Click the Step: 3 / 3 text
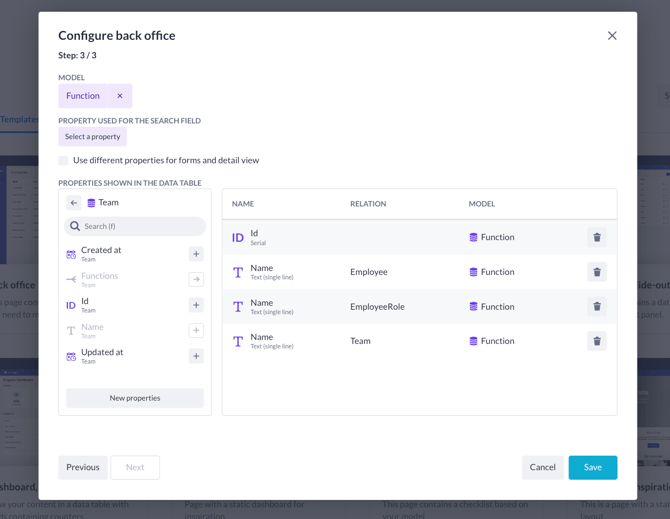This screenshot has height=519, width=670. click(77, 55)
